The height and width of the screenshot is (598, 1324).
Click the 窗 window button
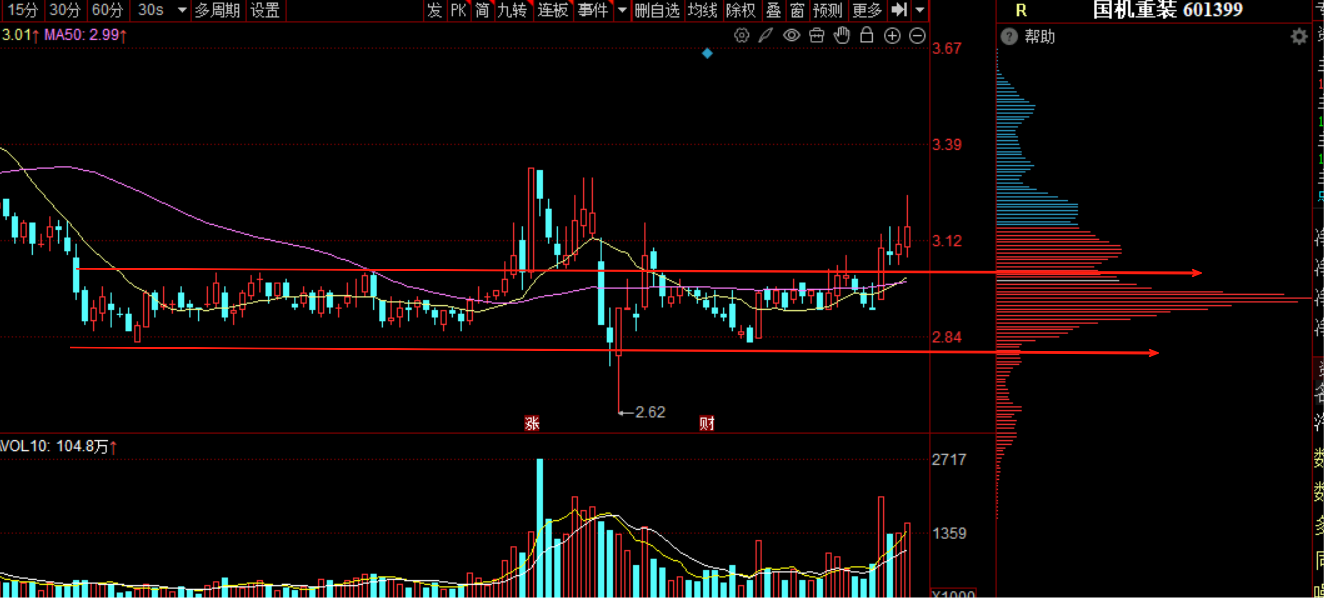pos(797,10)
